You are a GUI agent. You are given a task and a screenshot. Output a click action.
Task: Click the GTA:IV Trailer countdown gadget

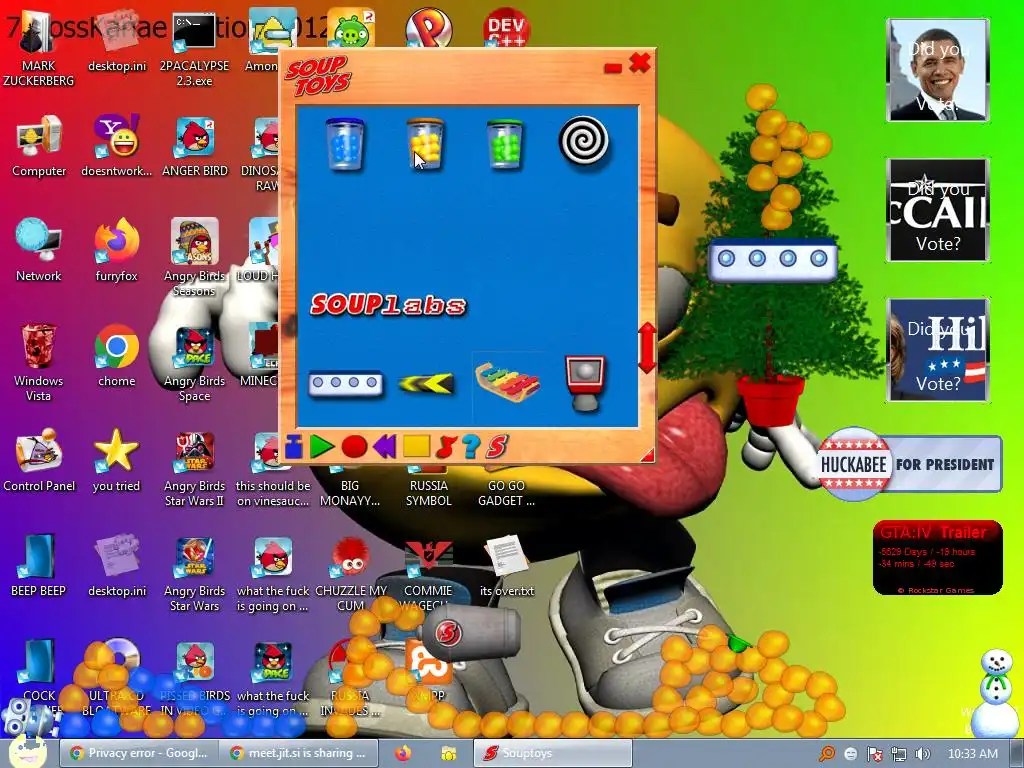point(938,558)
